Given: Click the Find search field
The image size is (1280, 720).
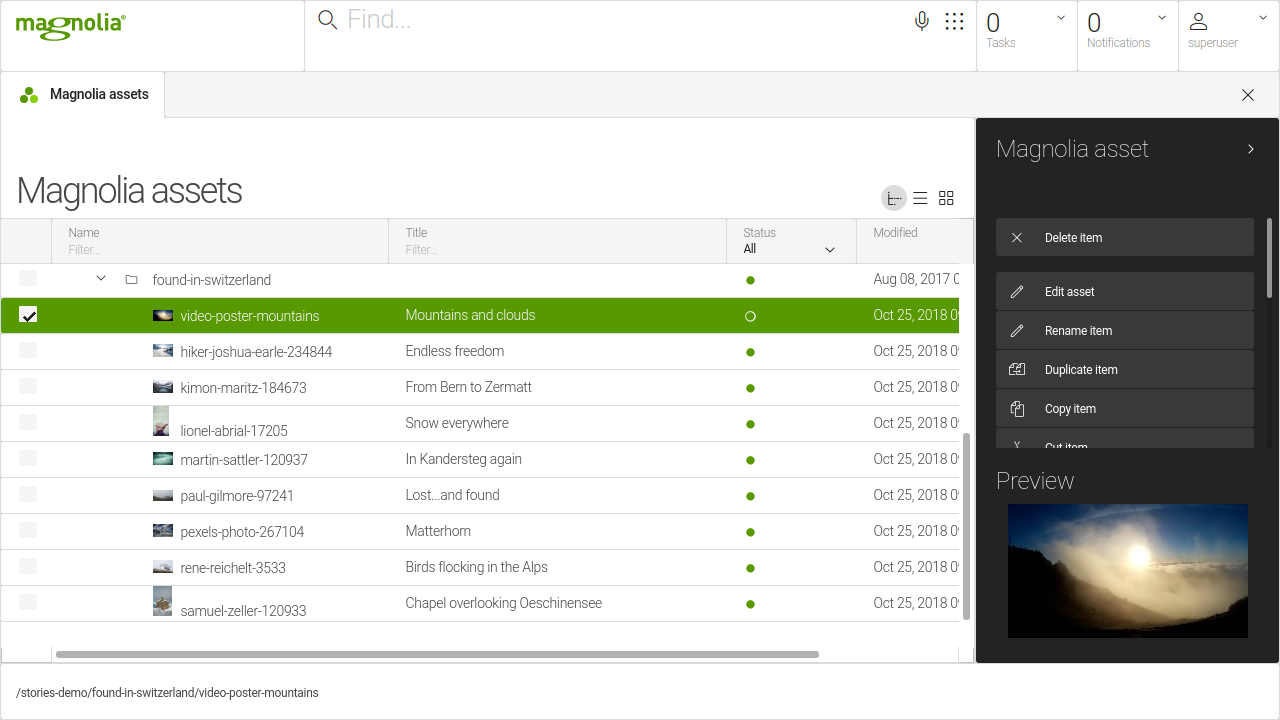Looking at the screenshot, I should click(620, 21).
